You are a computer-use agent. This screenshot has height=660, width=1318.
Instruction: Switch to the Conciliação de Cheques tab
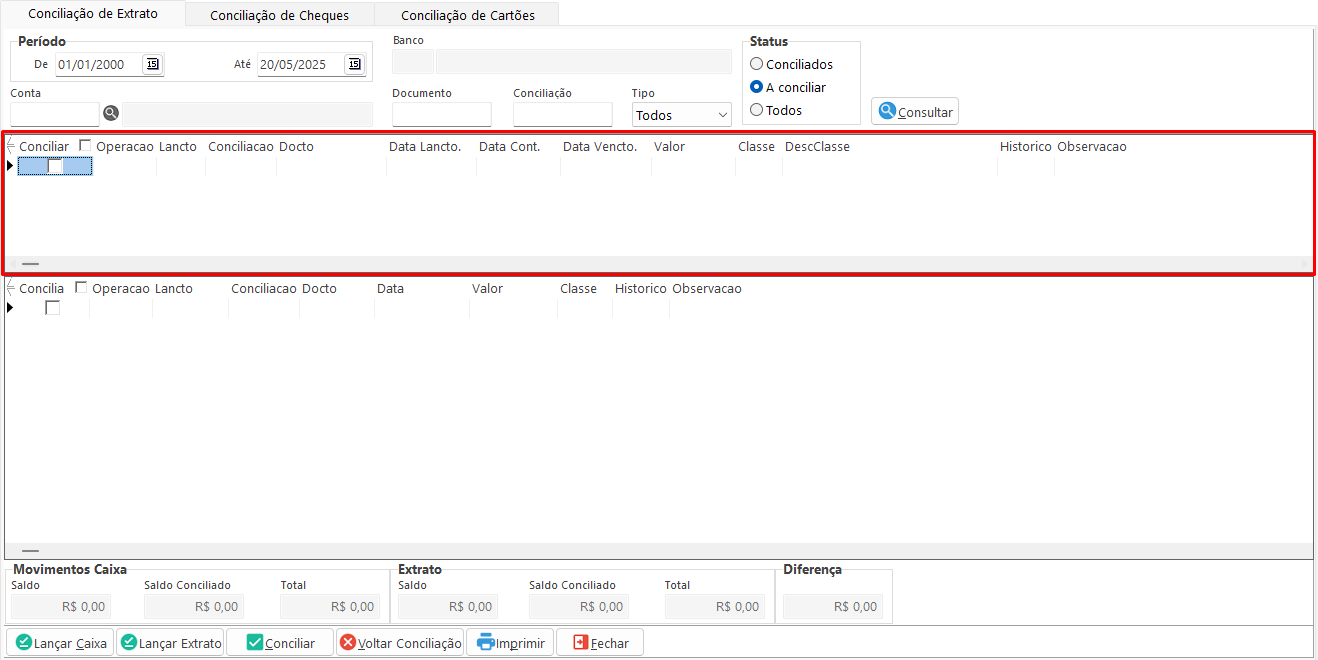click(x=279, y=15)
